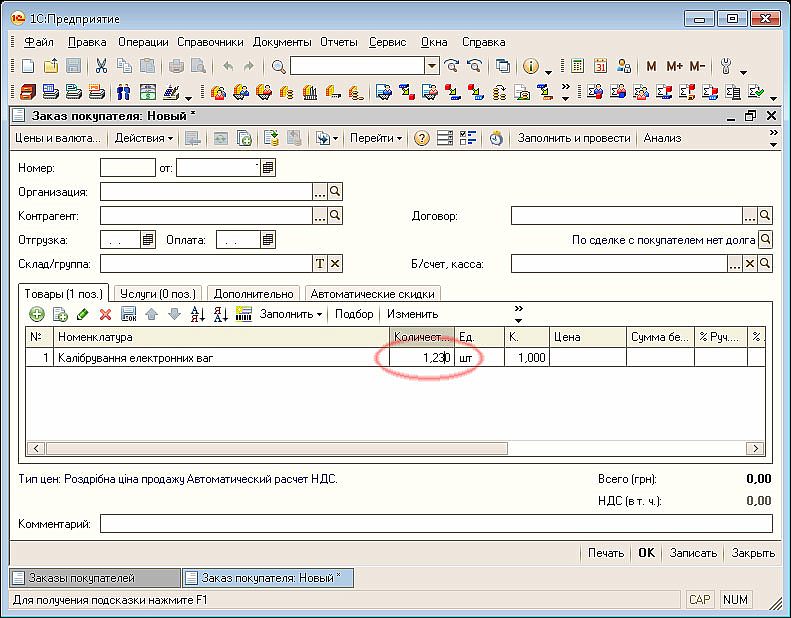Click the copy row icon in Товары
791x618 pixels.
(x=60, y=314)
